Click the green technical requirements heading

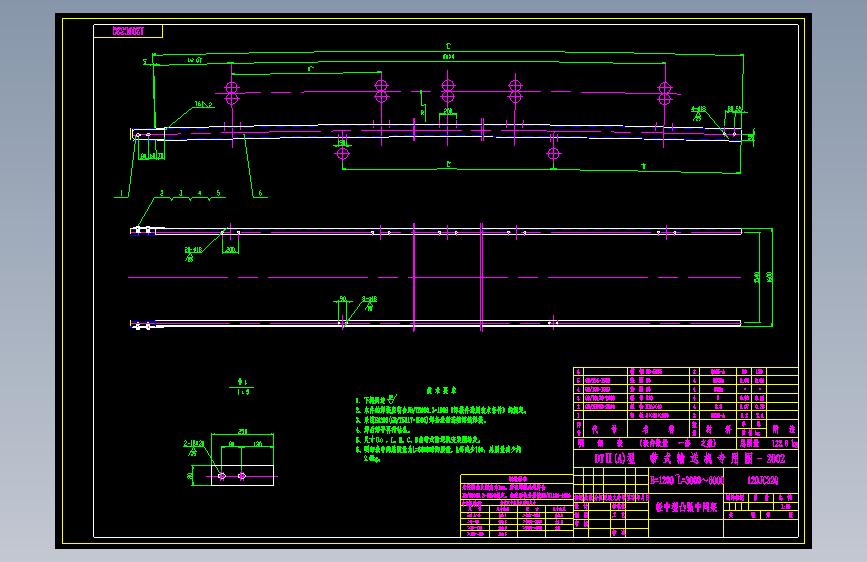point(441,390)
